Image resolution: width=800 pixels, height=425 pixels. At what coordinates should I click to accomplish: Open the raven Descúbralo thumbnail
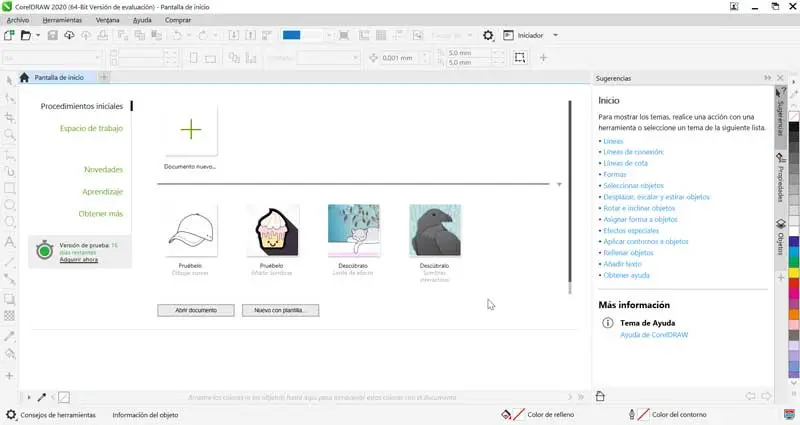click(435, 230)
